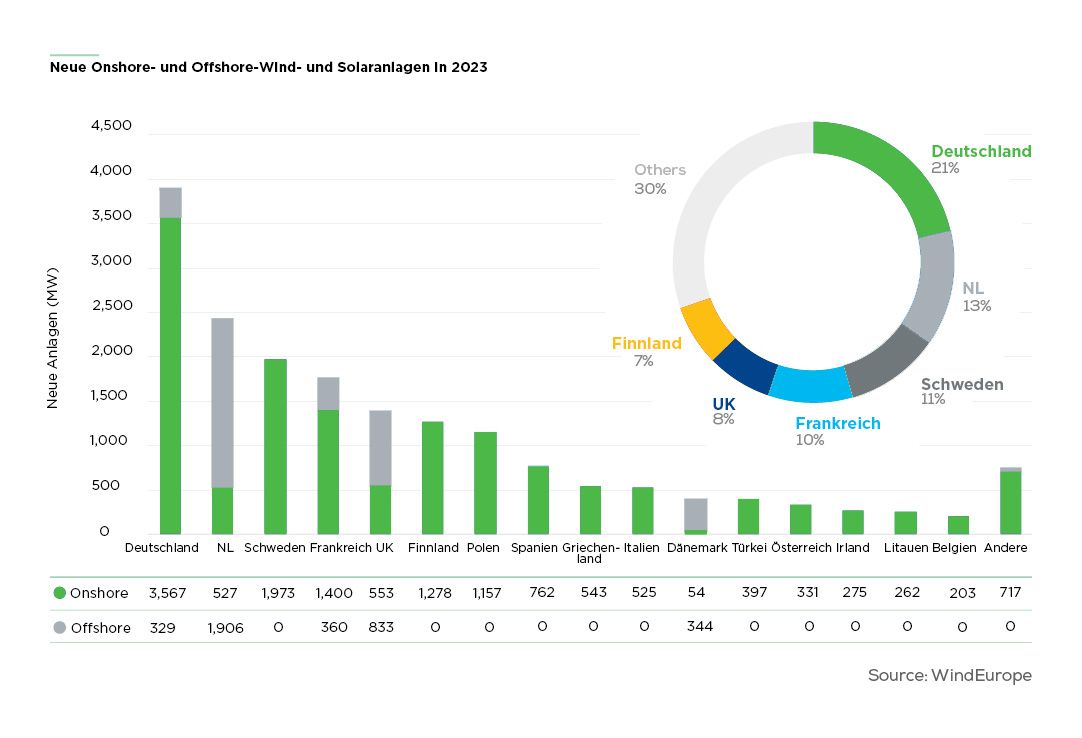Click the Onshore value 397

(x=754, y=592)
